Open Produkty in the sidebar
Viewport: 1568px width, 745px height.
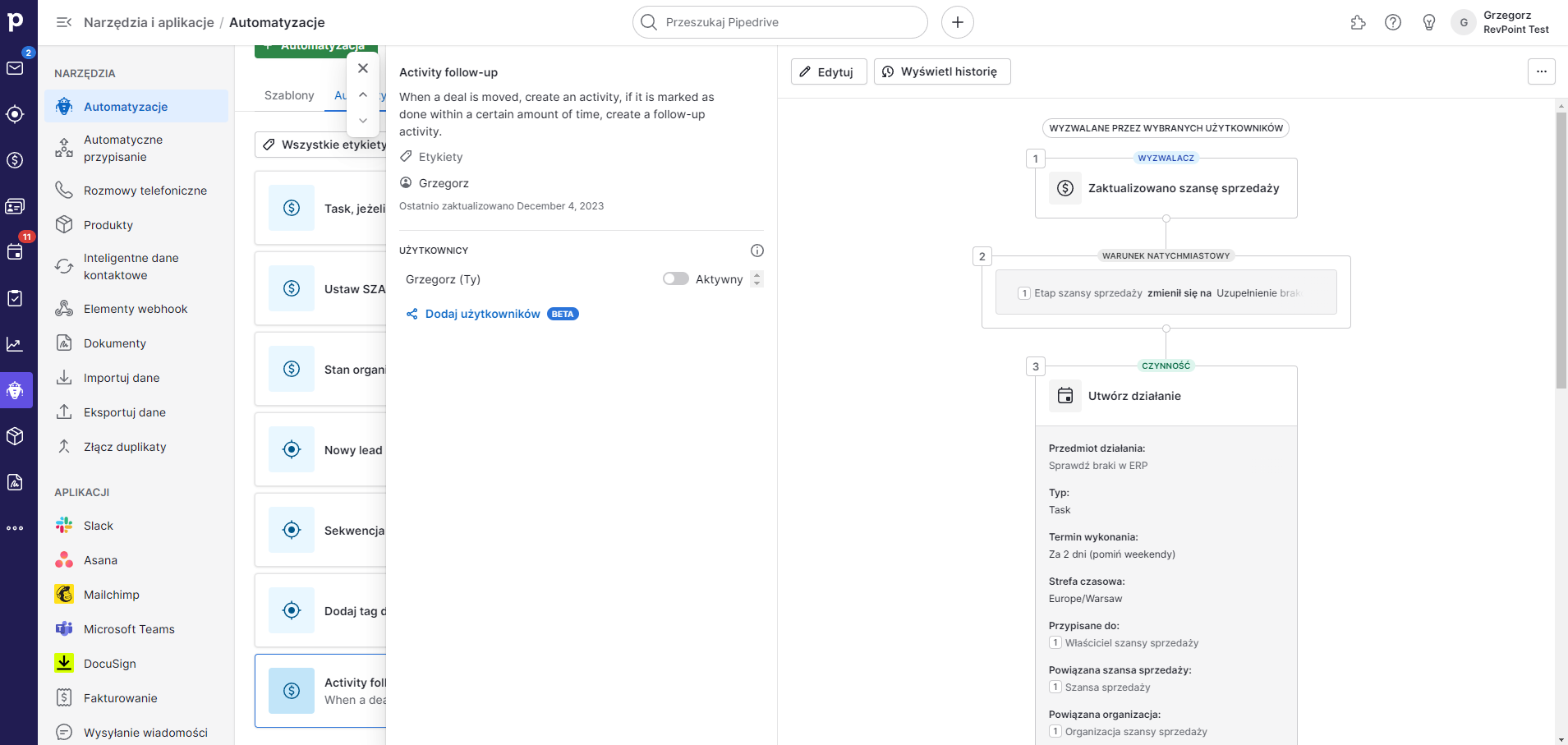pos(137,225)
